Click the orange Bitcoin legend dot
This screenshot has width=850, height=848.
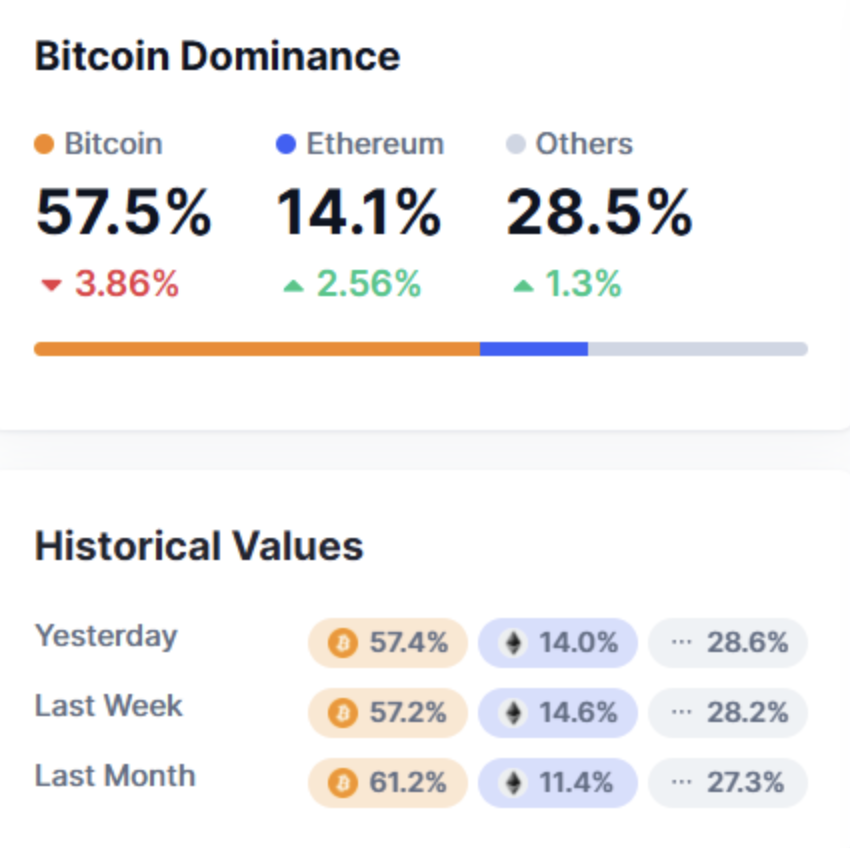pos(44,144)
